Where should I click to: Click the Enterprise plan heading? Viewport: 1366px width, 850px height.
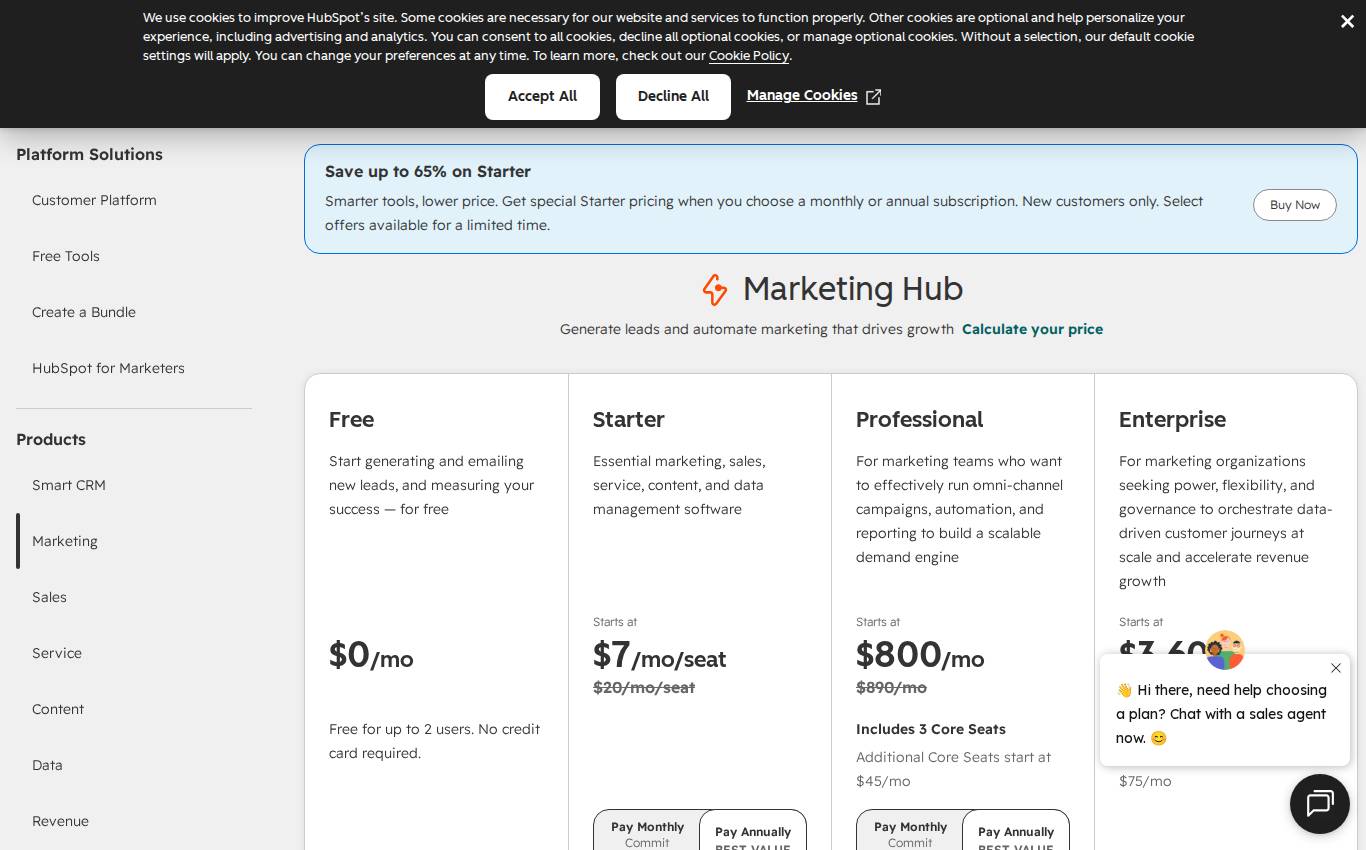(1172, 419)
